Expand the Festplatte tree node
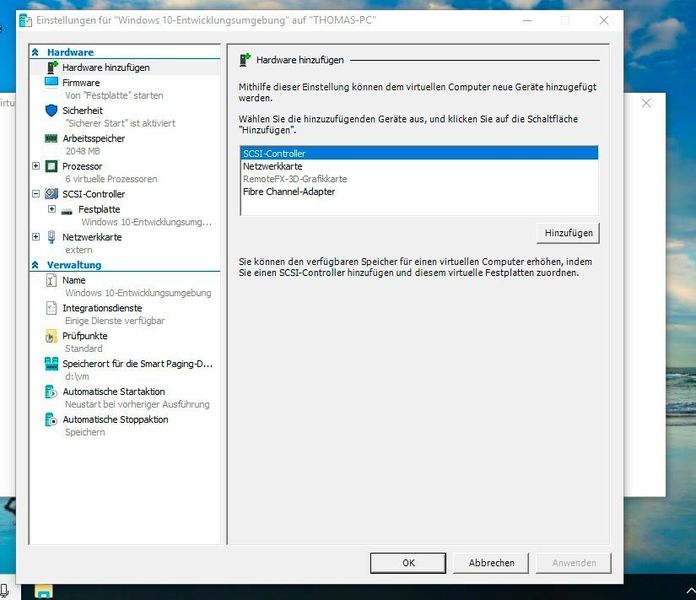The height and width of the screenshot is (600, 696). pyautogui.click(x=52, y=209)
